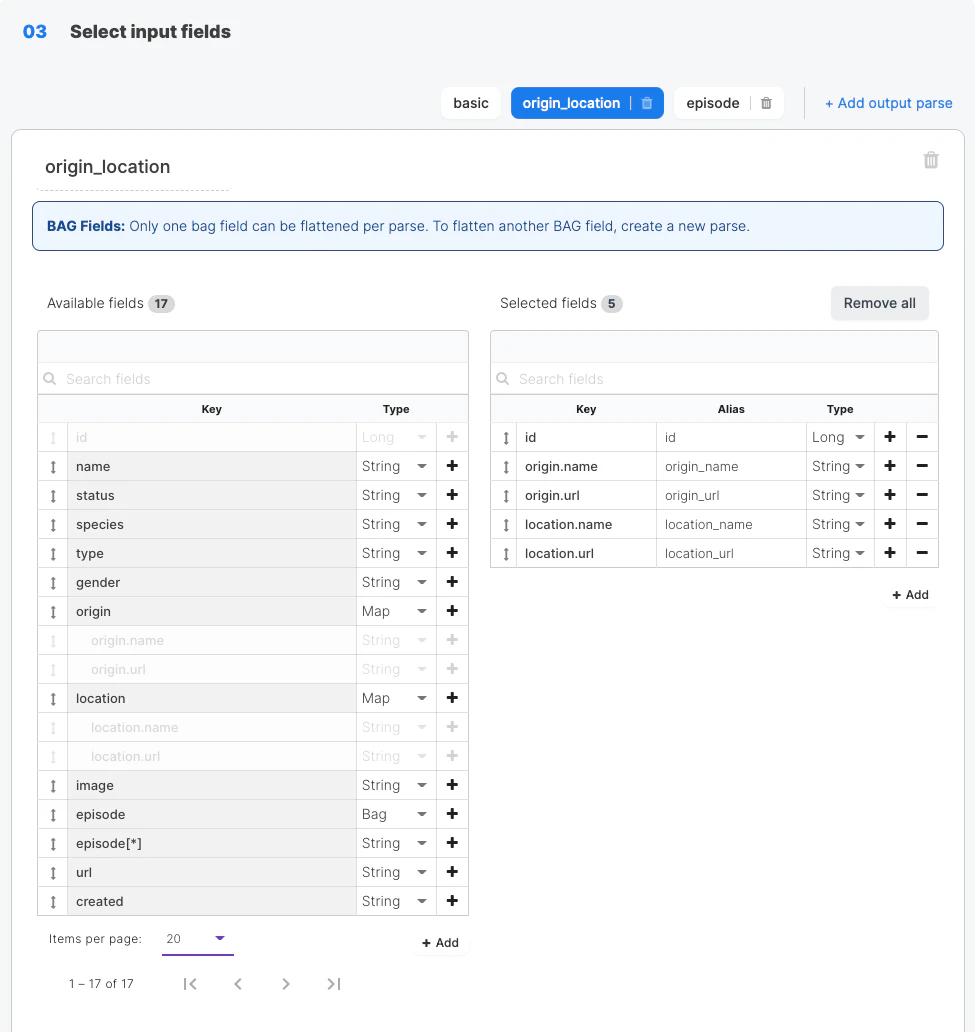Edit alias origin_name in selected fields
975x1032 pixels.
731,466
